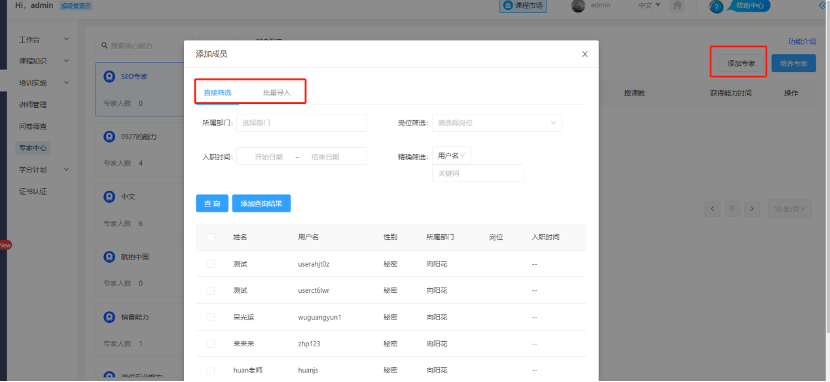Expand the 工作台 sidebar menu chevron
The width and height of the screenshot is (830, 382).
click(x=66, y=40)
